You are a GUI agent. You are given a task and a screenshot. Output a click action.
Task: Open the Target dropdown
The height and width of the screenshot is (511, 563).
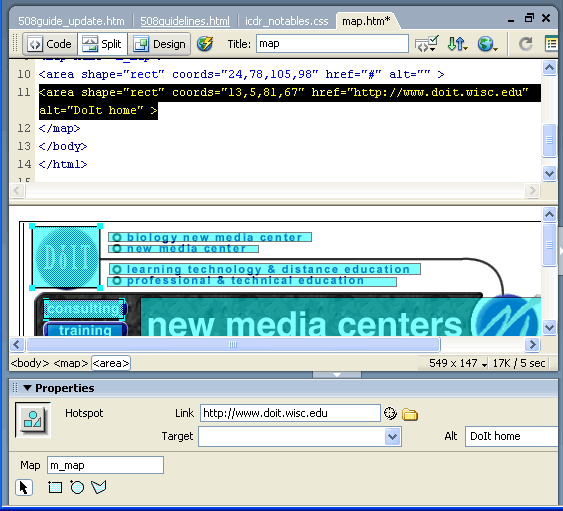392,437
